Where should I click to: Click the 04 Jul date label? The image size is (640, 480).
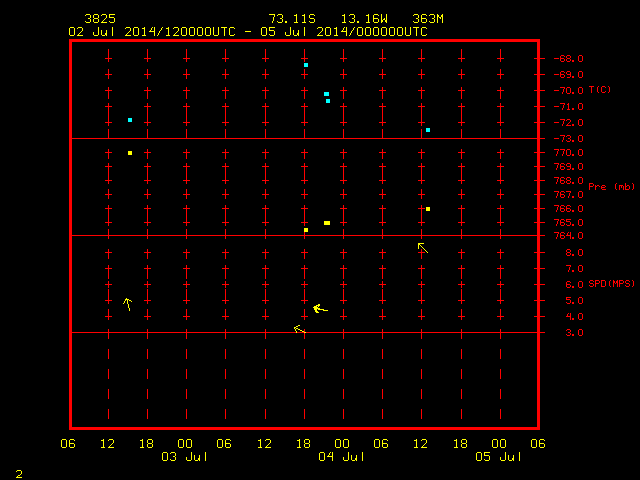click(342, 456)
